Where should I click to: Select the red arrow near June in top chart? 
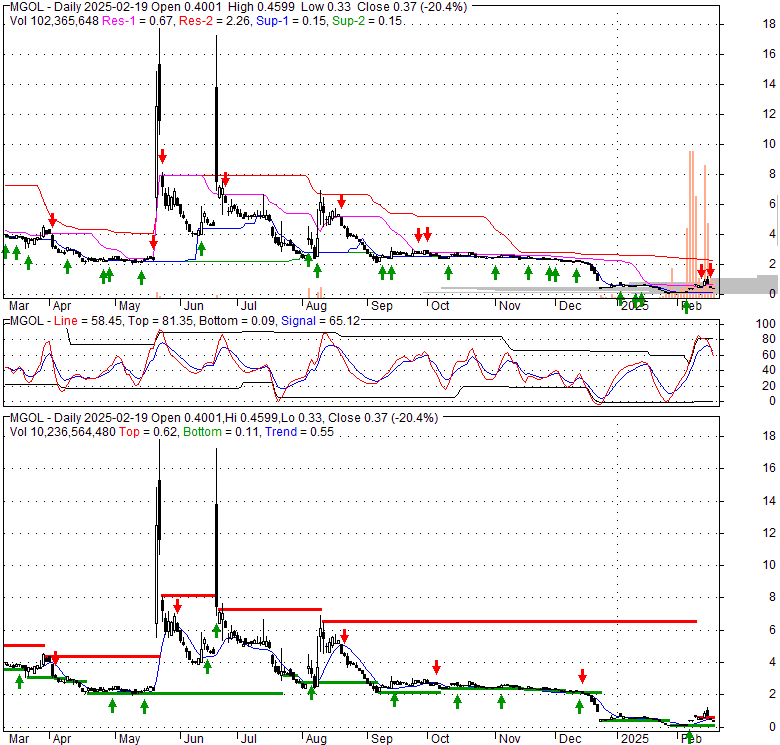225,179
